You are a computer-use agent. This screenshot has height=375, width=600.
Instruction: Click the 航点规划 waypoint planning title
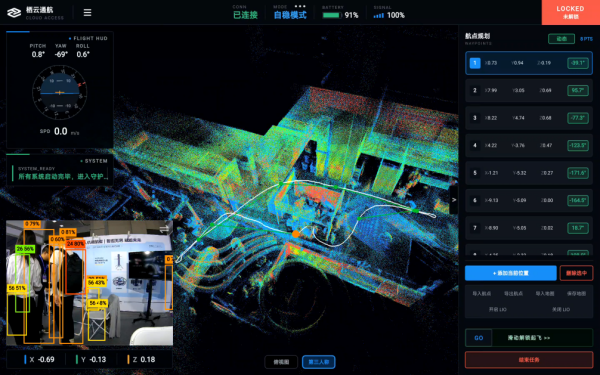(477, 36)
